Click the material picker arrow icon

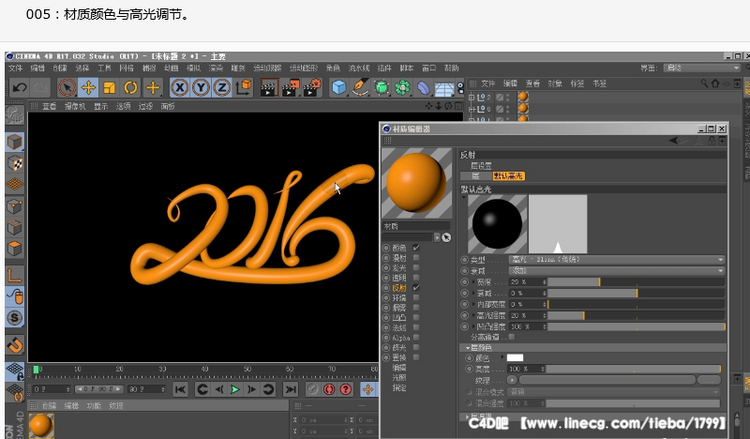tap(446, 237)
